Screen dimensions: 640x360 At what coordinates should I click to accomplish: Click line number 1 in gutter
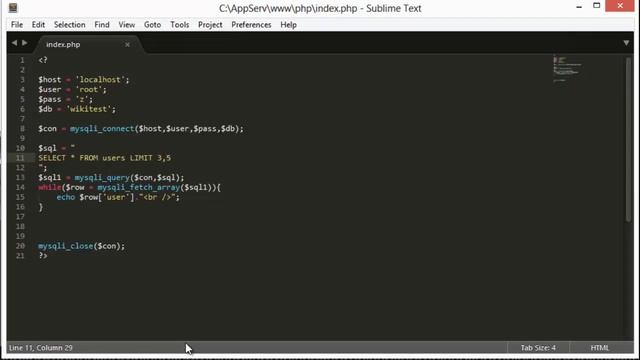point(22,60)
